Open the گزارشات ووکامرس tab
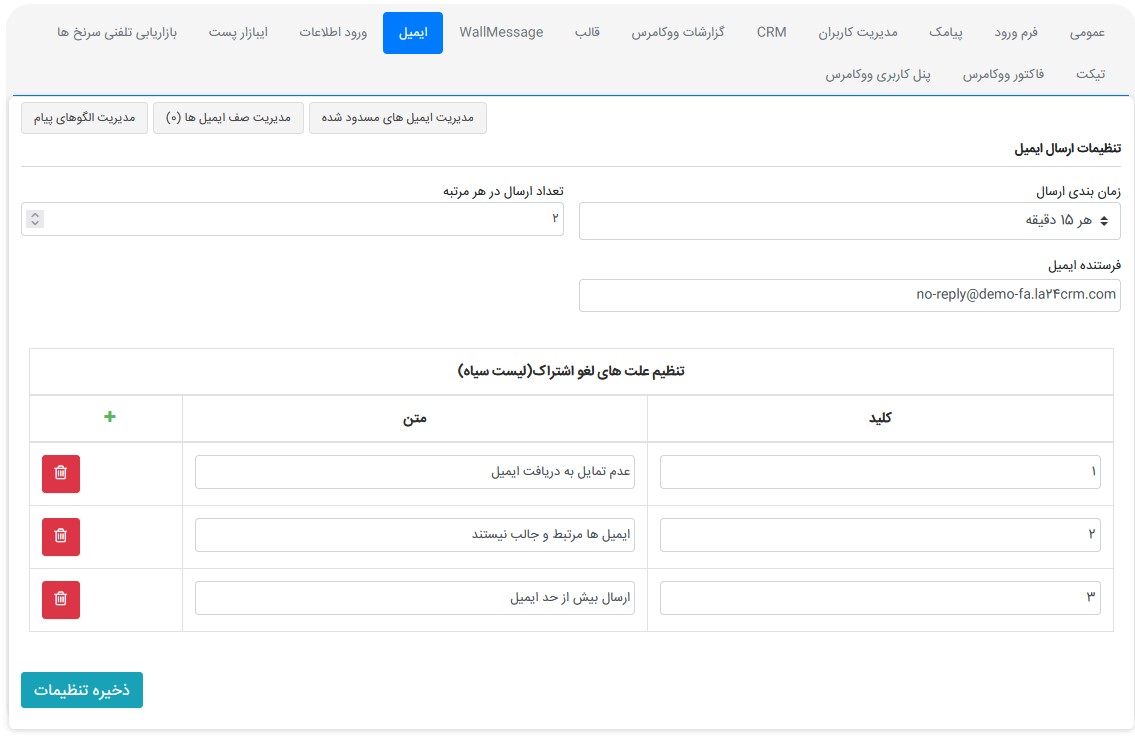1135x738 pixels. 677,33
